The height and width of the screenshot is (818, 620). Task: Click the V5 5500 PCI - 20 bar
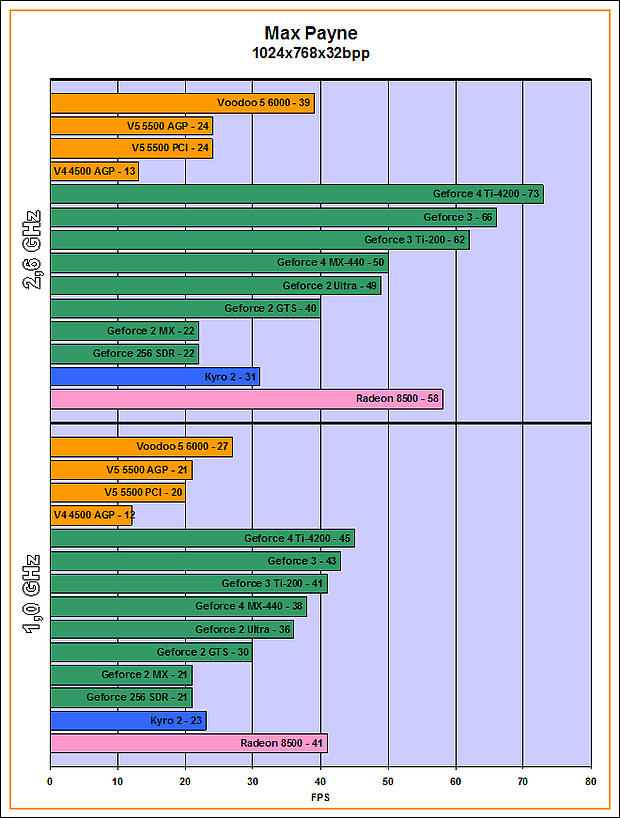pyautogui.click(x=117, y=493)
